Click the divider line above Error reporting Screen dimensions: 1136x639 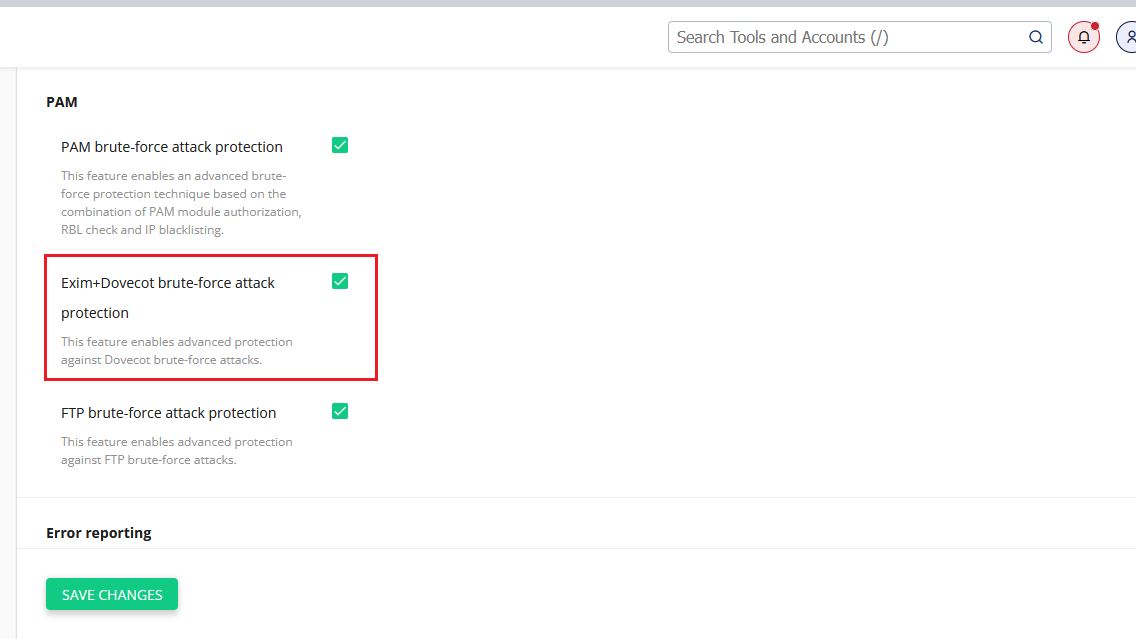click(x=576, y=497)
